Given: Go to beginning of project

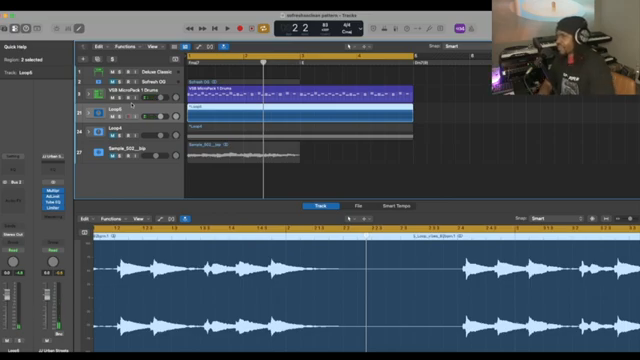Looking at the screenshot, I should click(215, 29).
